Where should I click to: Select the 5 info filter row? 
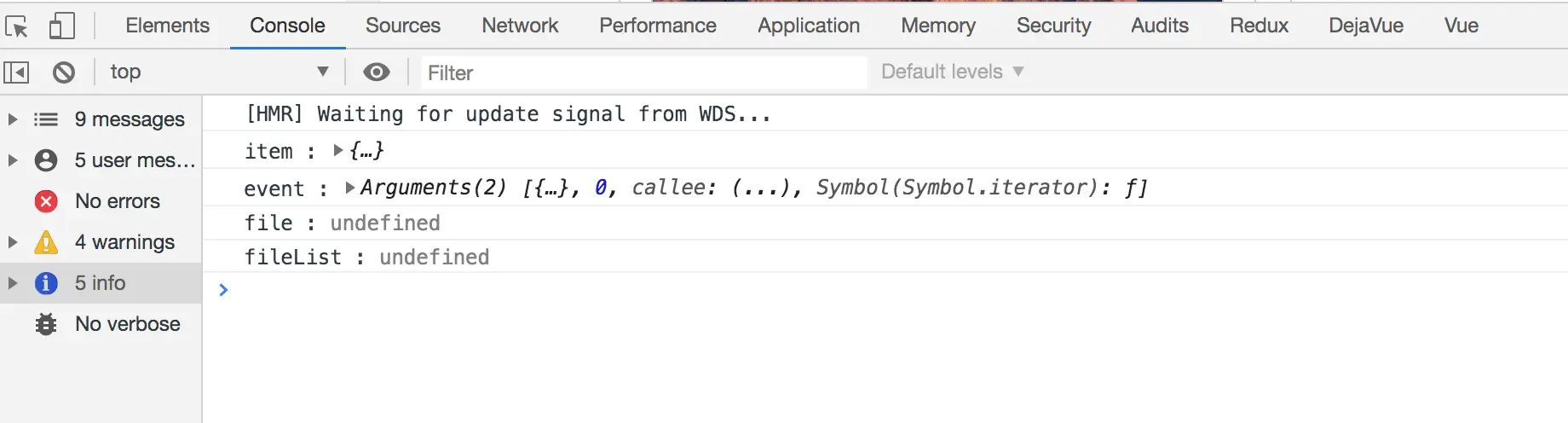[x=101, y=283]
